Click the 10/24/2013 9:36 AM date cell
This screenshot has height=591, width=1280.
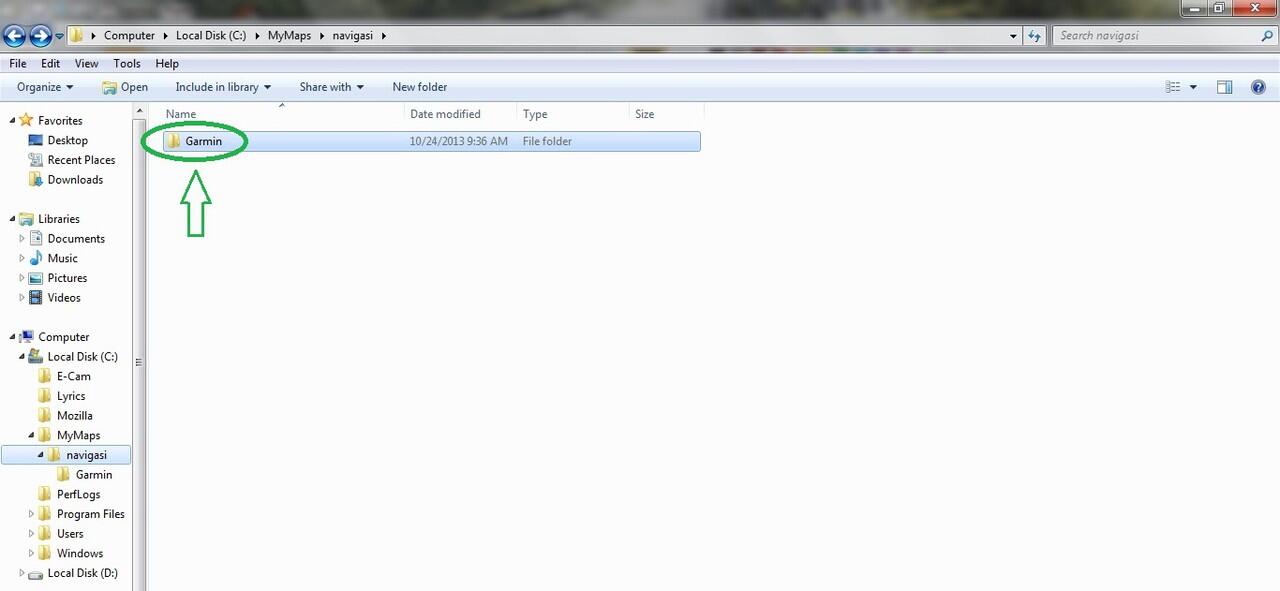459,141
